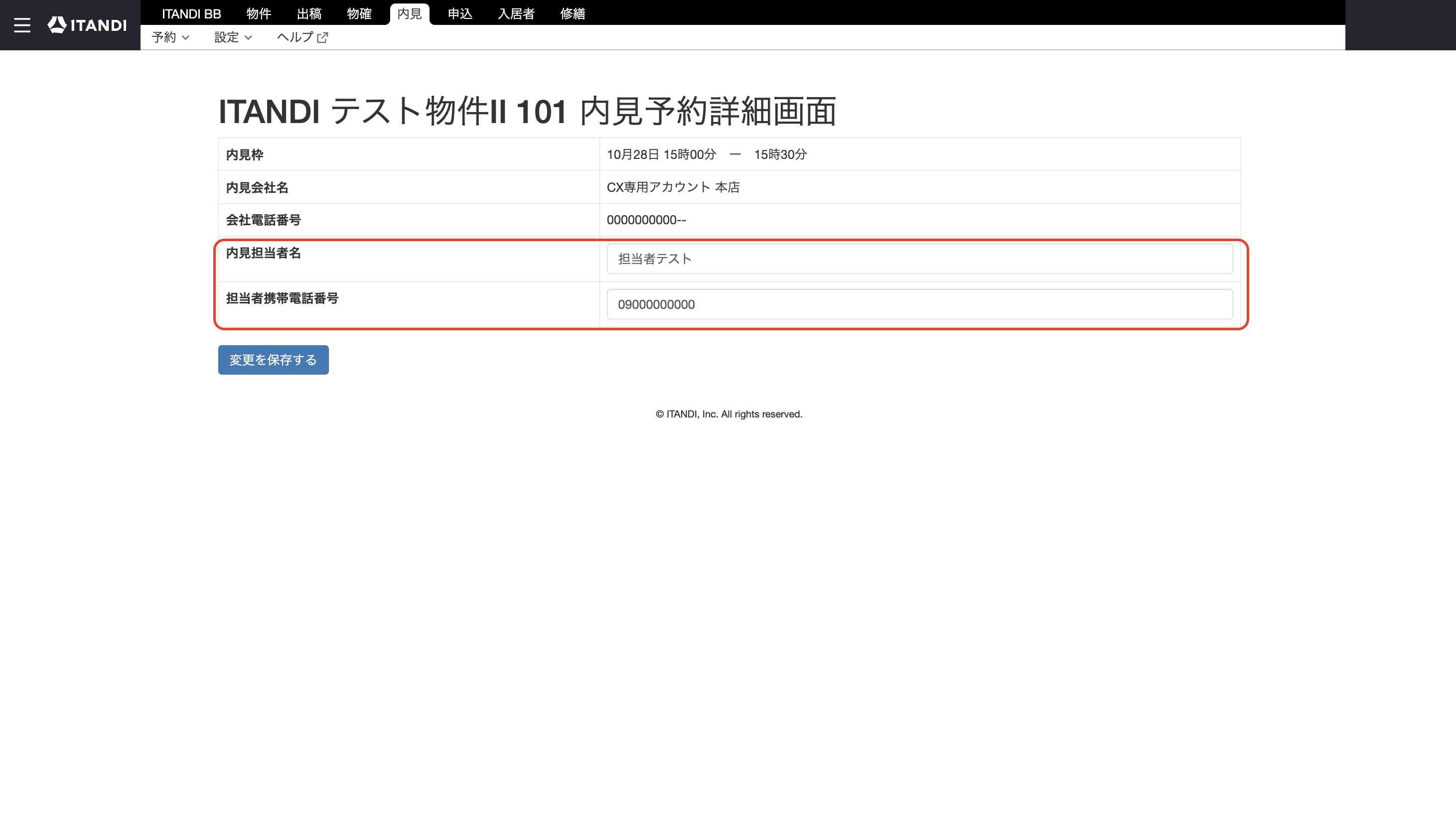
Task: Click the 変更を保存する button
Action: pyautogui.click(x=274, y=360)
